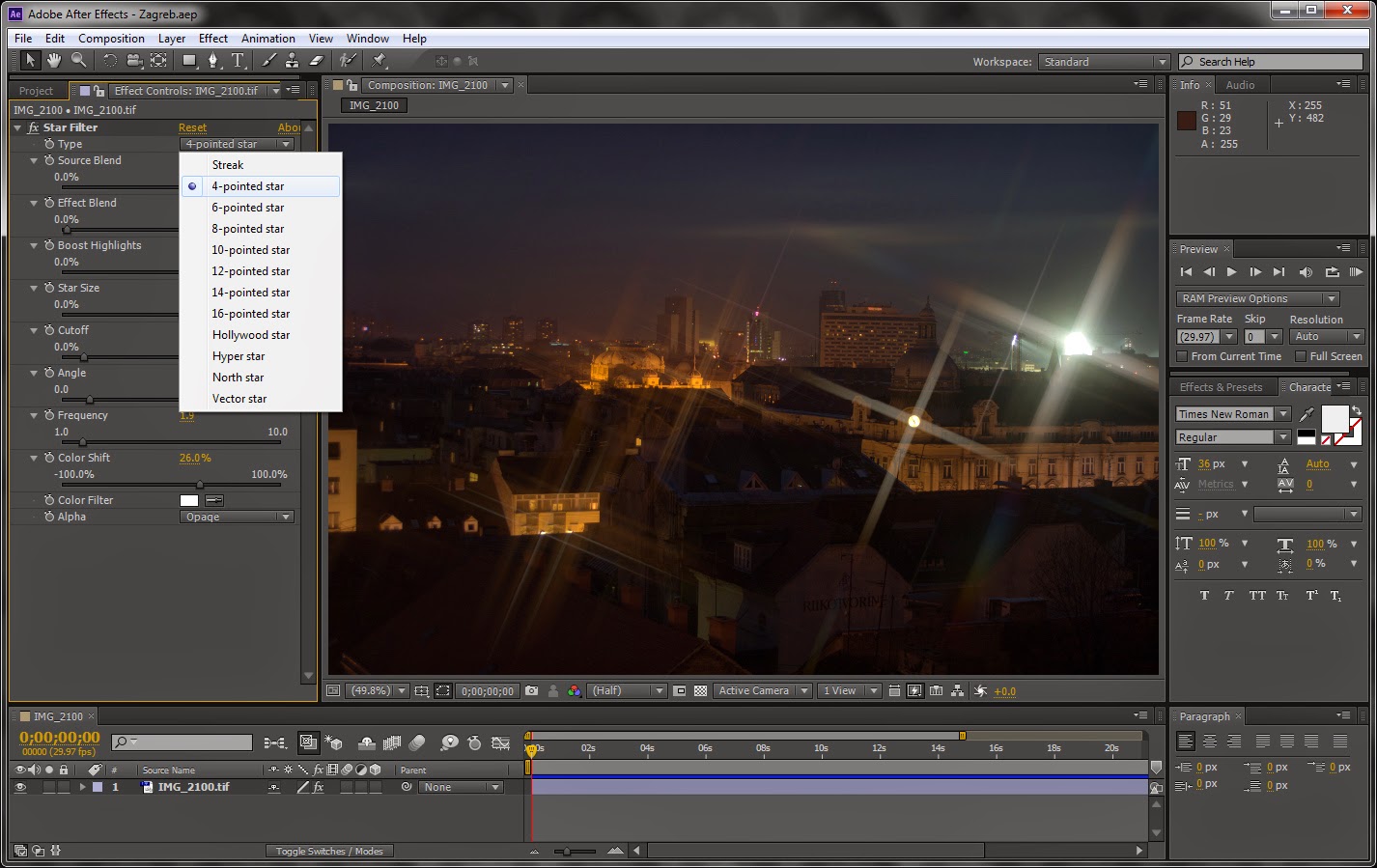
Task: Activate the Horizontal Type tool
Action: click(x=238, y=60)
